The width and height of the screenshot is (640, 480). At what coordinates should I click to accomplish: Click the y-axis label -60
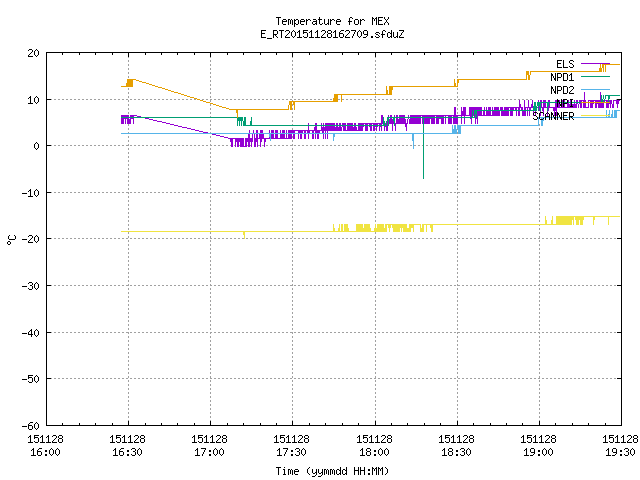point(31,426)
